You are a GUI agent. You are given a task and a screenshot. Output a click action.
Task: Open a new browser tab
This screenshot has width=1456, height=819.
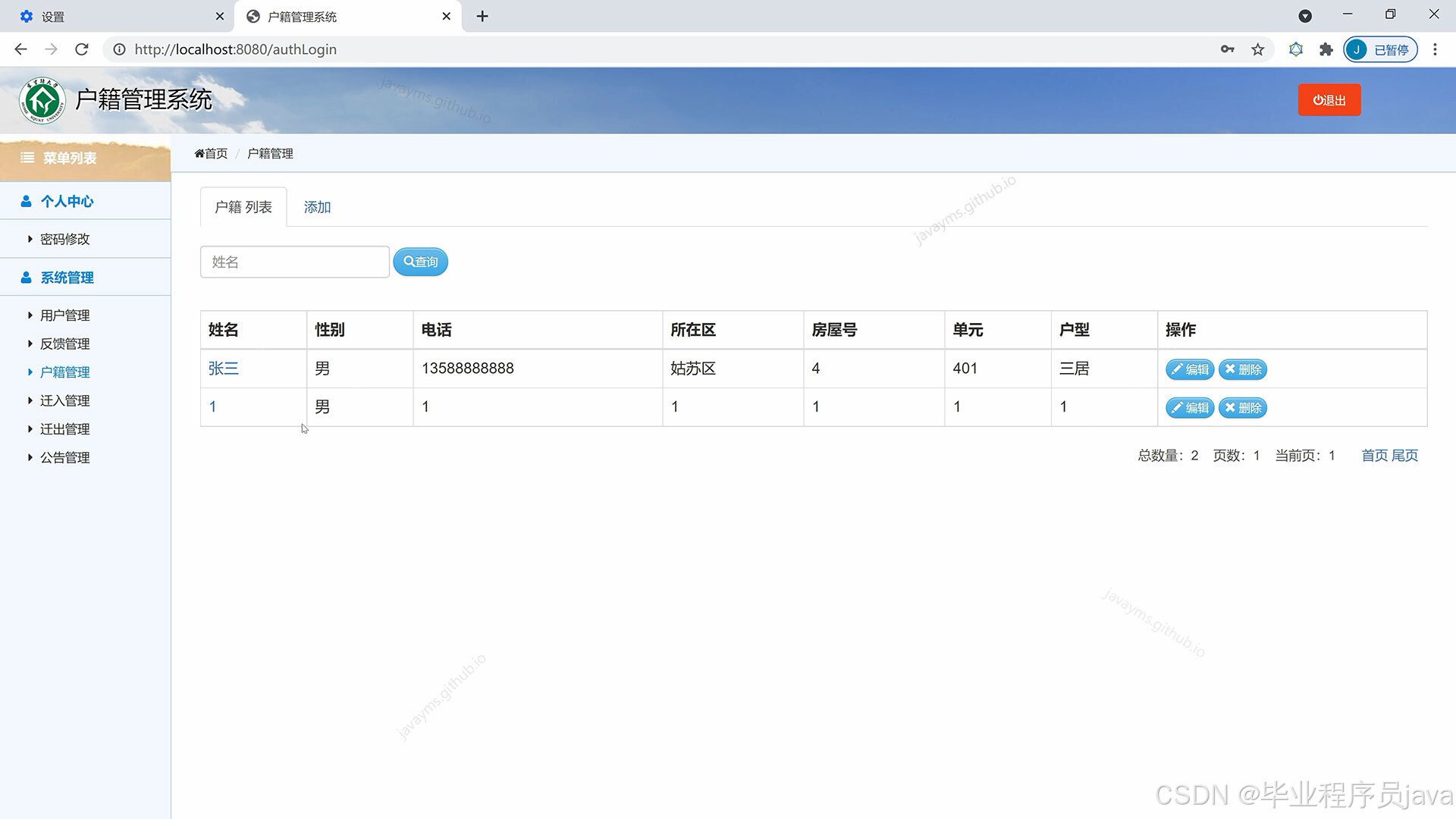(x=482, y=16)
